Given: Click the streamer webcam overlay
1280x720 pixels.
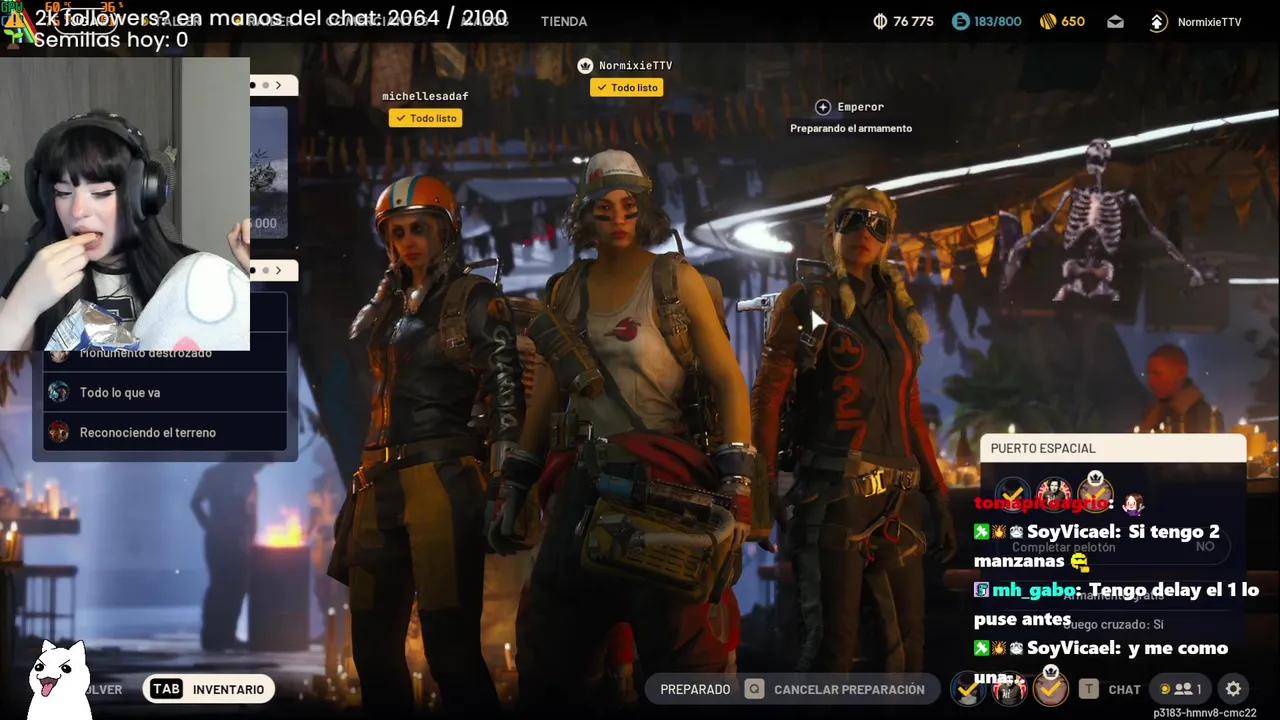Looking at the screenshot, I should click(125, 204).
